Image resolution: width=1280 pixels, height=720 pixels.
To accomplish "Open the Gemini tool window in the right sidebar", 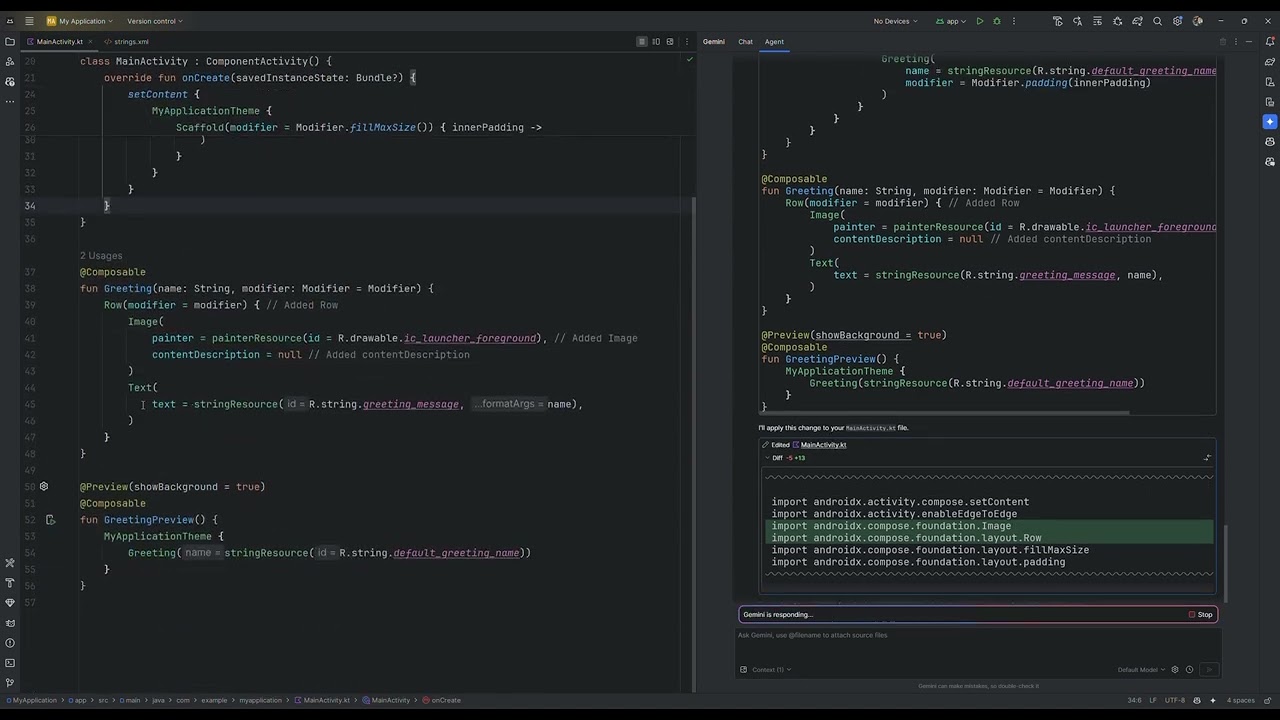I will (x=1270, y=122).
